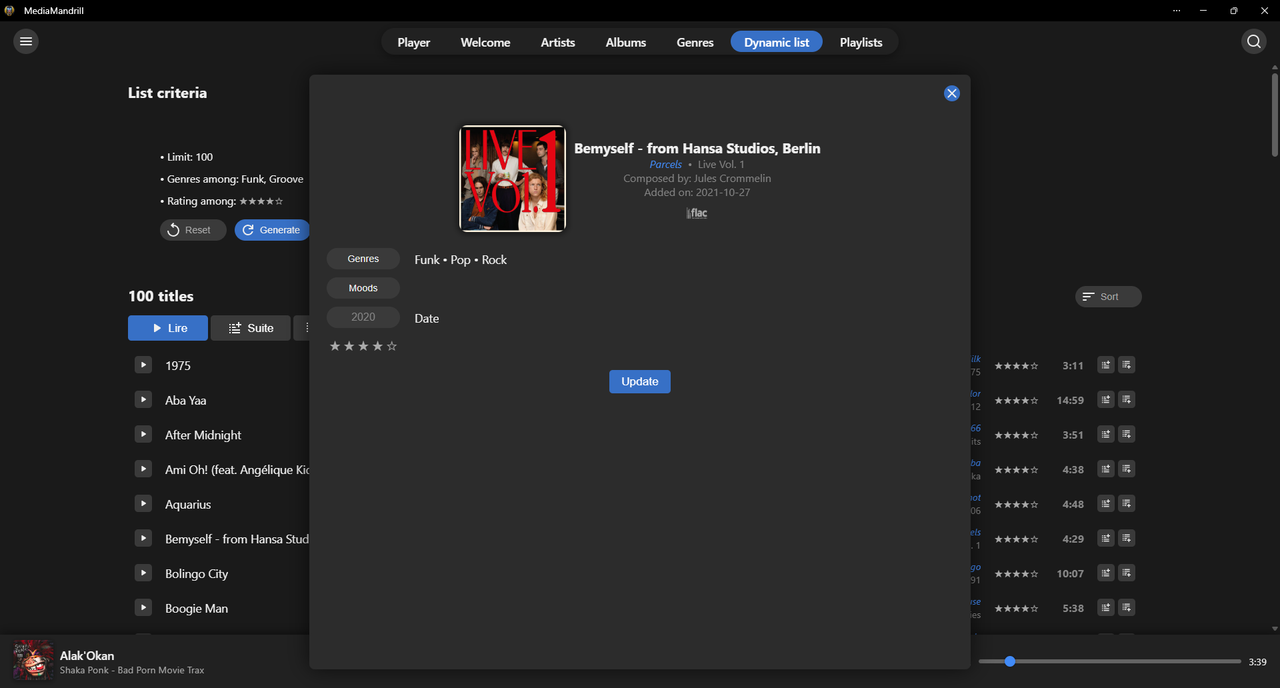Open the Artists tab

558,42
